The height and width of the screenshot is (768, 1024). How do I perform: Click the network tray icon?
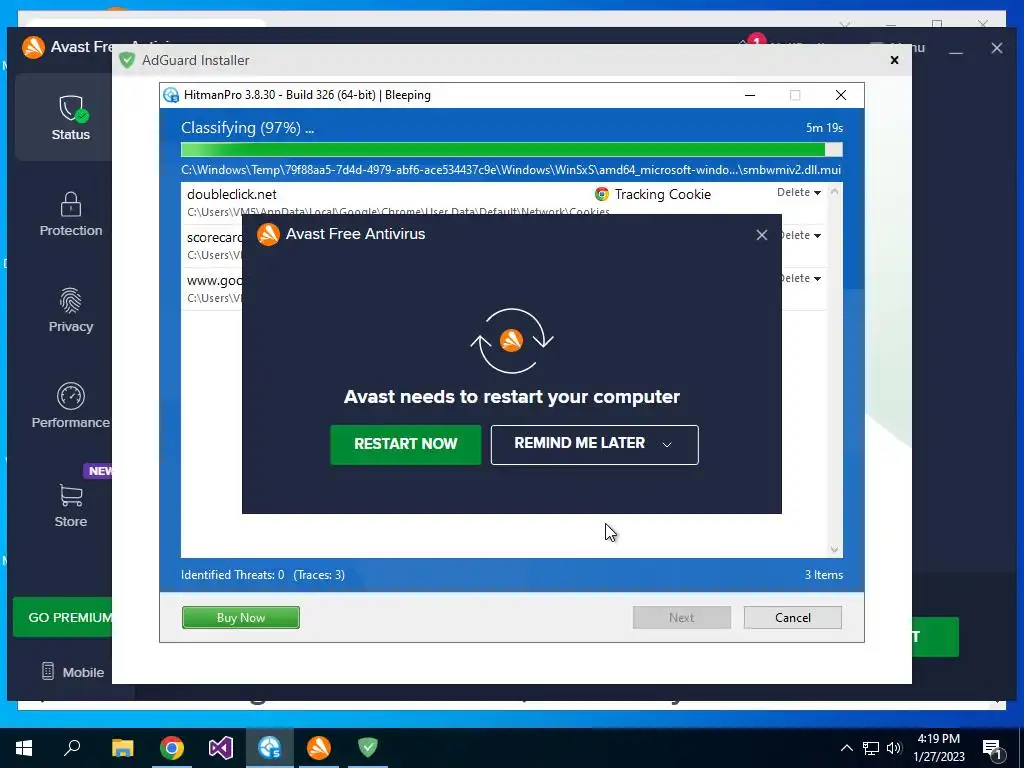[x=871, y=748]
